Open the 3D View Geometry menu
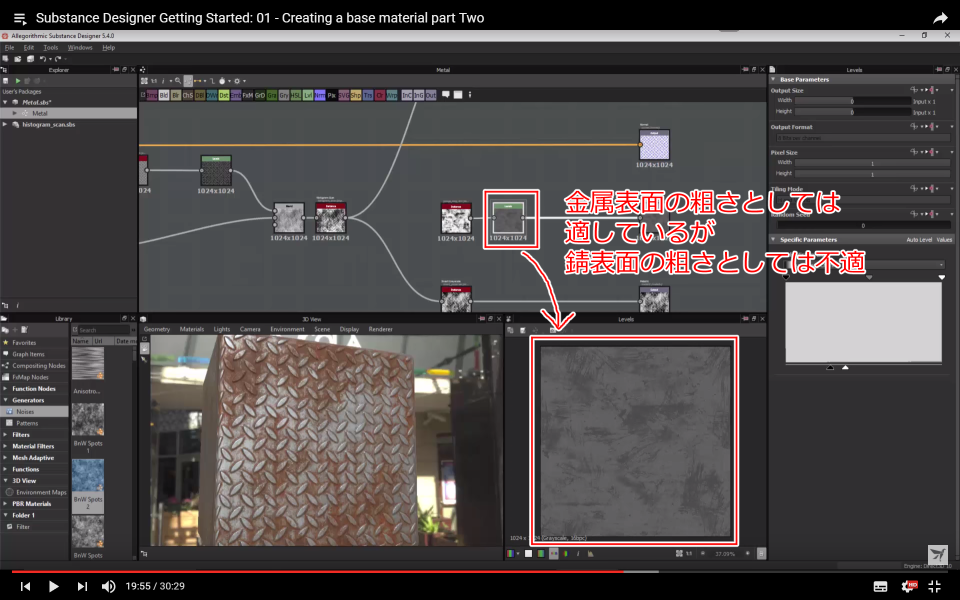The width and height of the screenshot is (960, 600). (x=157, y=329)
